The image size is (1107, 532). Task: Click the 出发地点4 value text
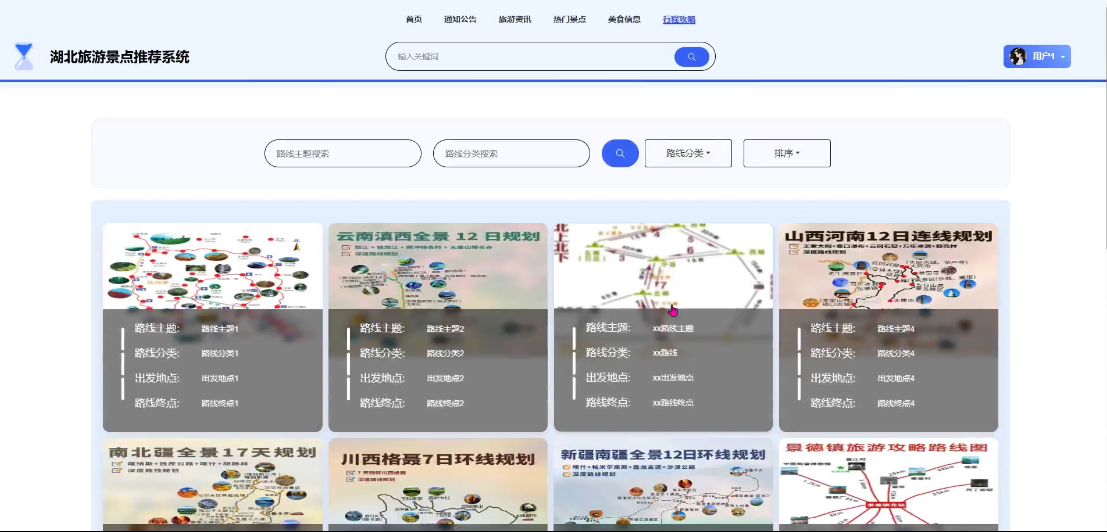click(896, 378)
